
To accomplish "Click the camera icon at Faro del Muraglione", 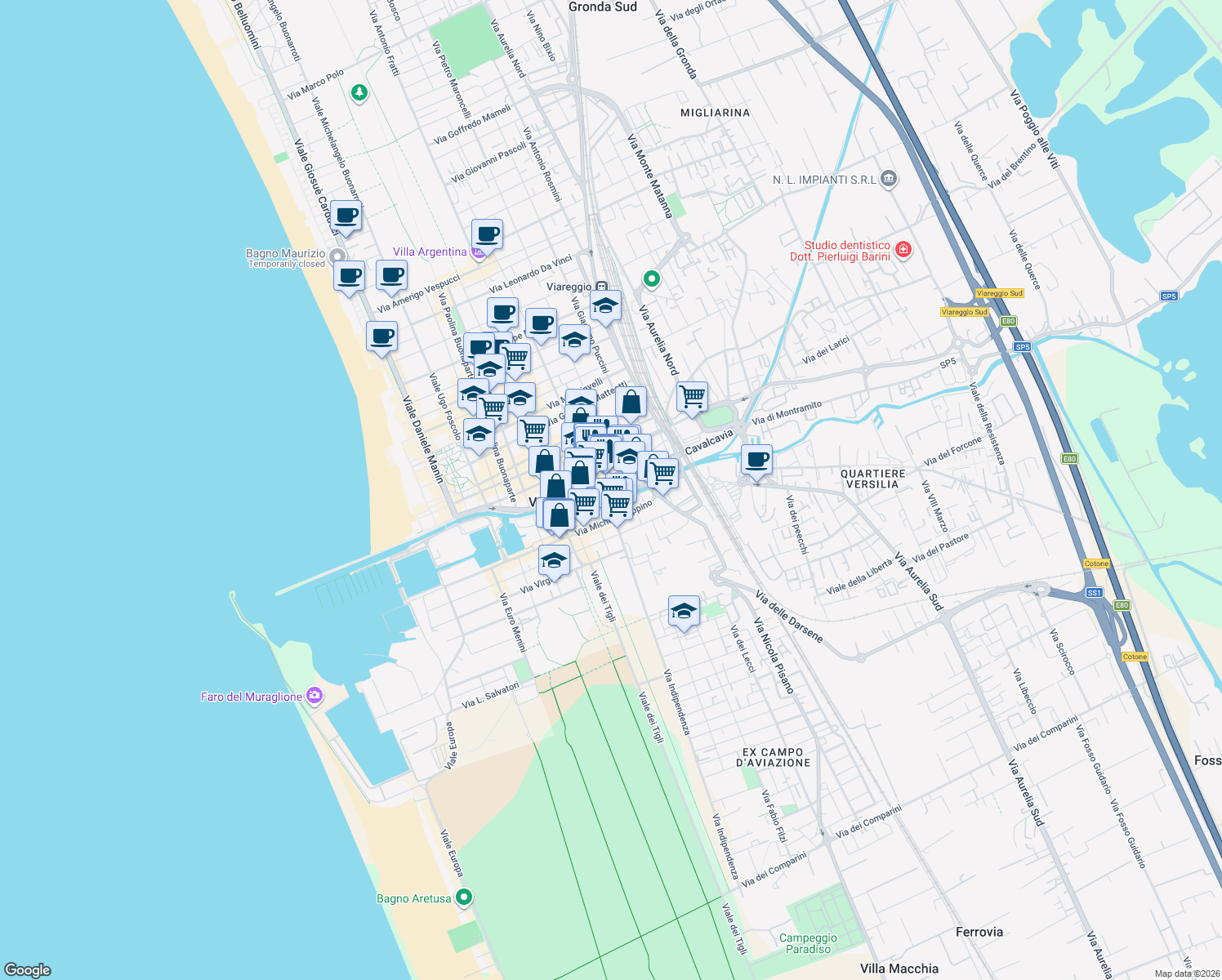I will coord(313,695).
